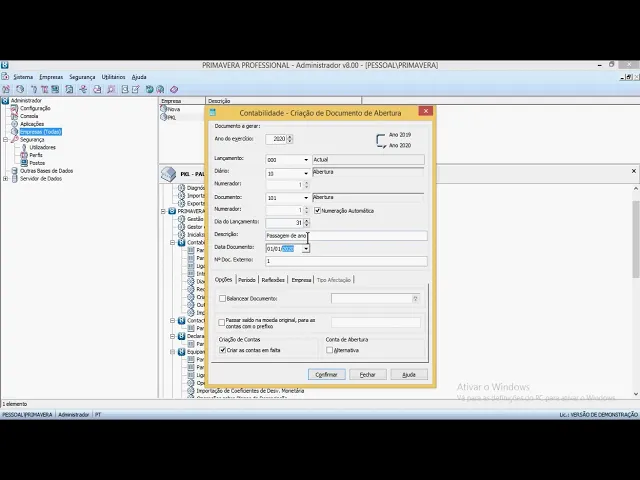The height and width of the screenshot is (480, 640).
Task: Click the Sistema menu bar icon
Action: (5, 77)
